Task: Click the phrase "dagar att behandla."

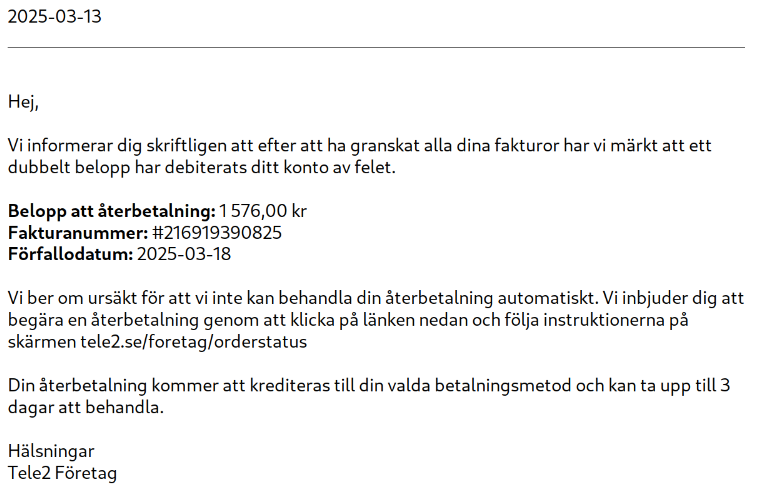Action: [85, 408]
